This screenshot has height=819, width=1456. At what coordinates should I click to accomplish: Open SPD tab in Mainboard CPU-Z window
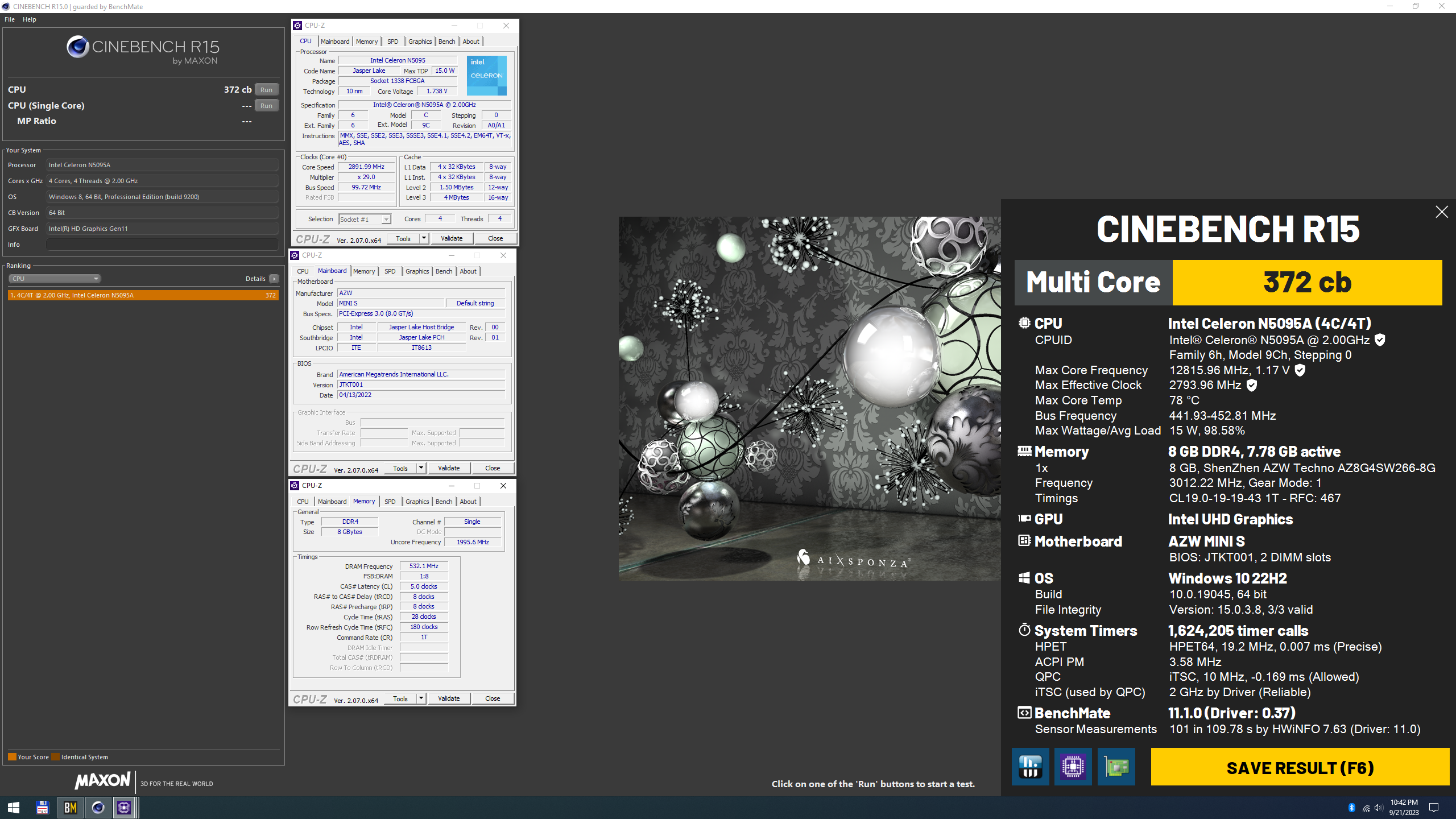click(390, 271)
